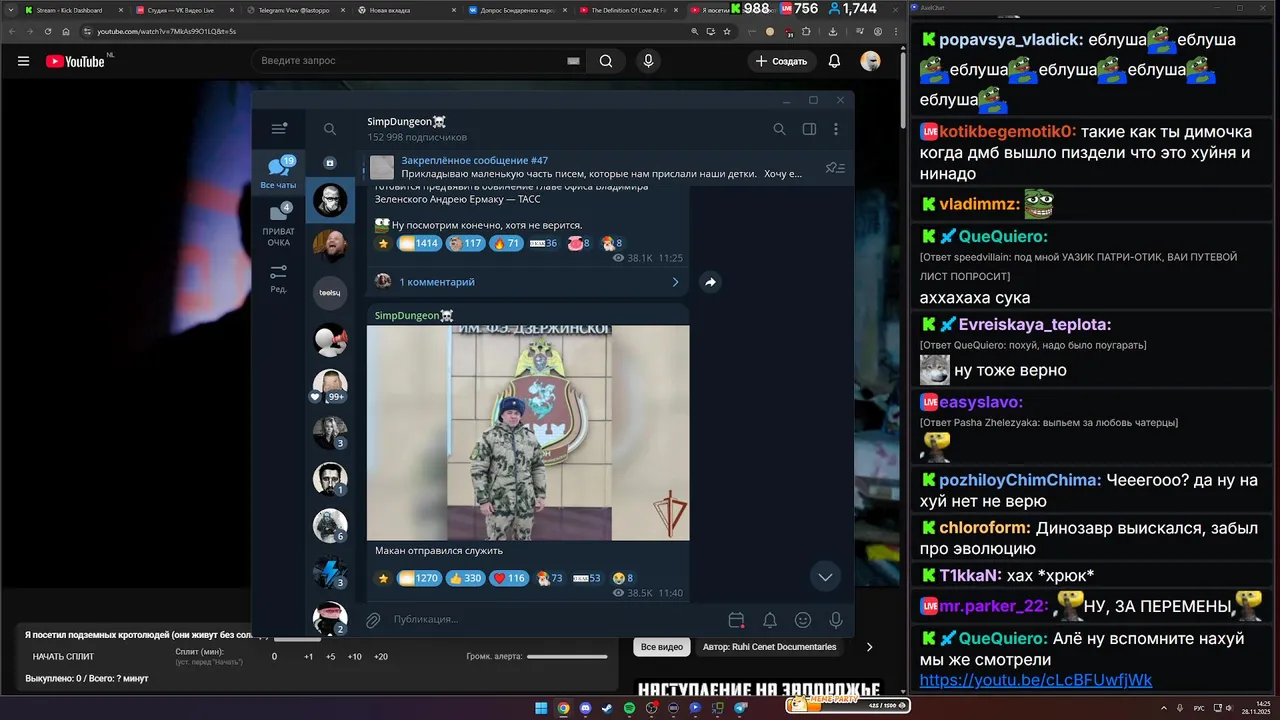Select the teelsy chat in the list
Screen dimensions: 1280x720
tap(330, 293)
